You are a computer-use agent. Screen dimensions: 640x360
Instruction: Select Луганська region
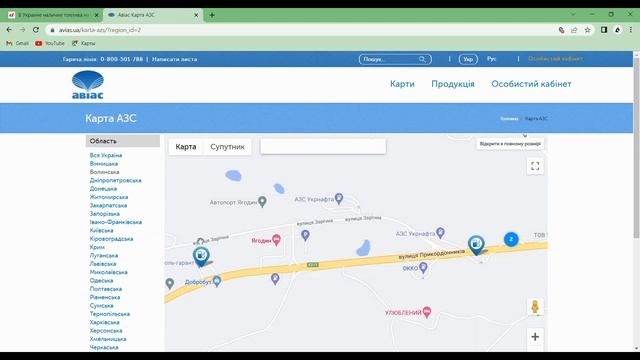pyautogui.click(x=104, y=256)
